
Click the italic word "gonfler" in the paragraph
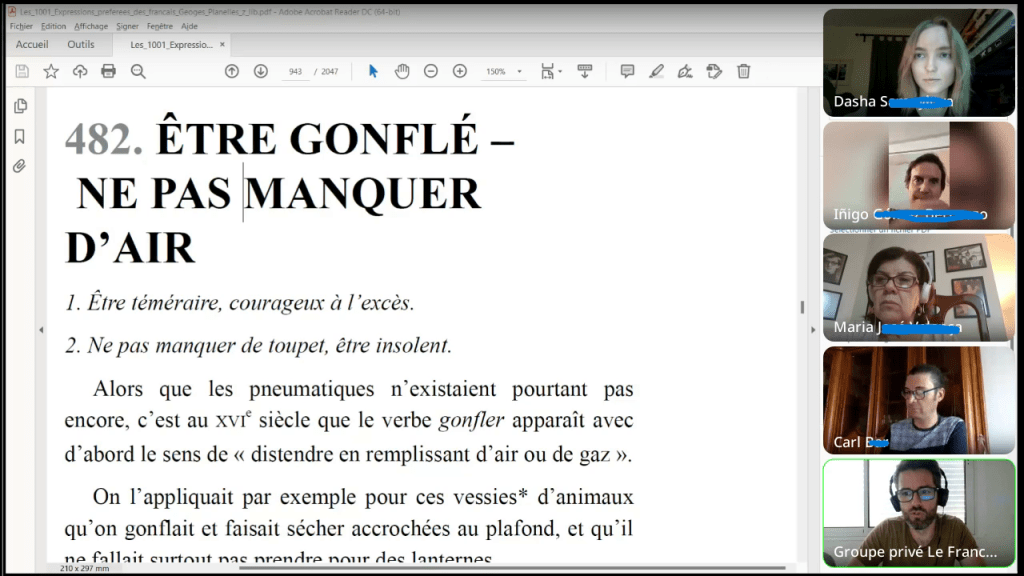472,421
